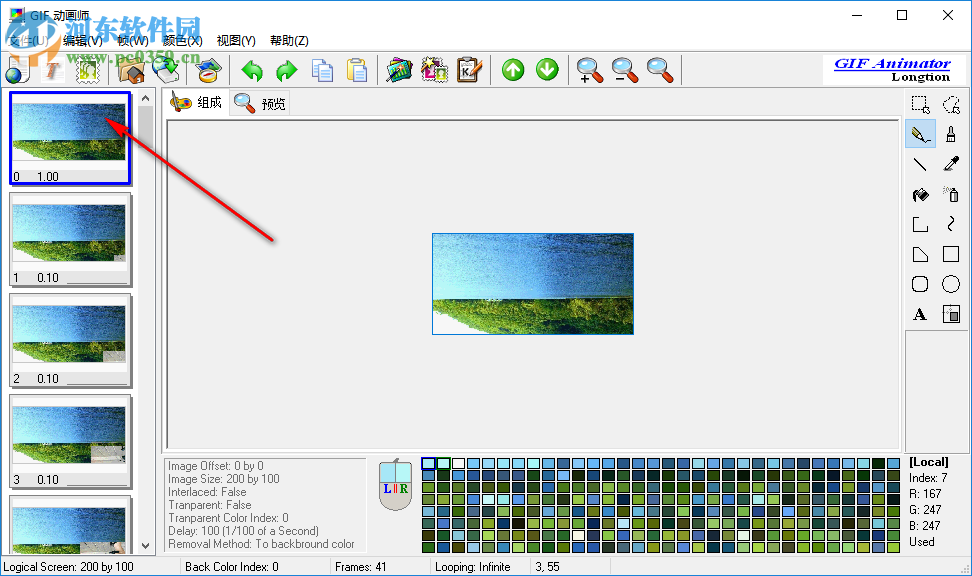Open the 颜色(X) menu
This screenshot has width=972, height=576.
(x=182, y=41)
